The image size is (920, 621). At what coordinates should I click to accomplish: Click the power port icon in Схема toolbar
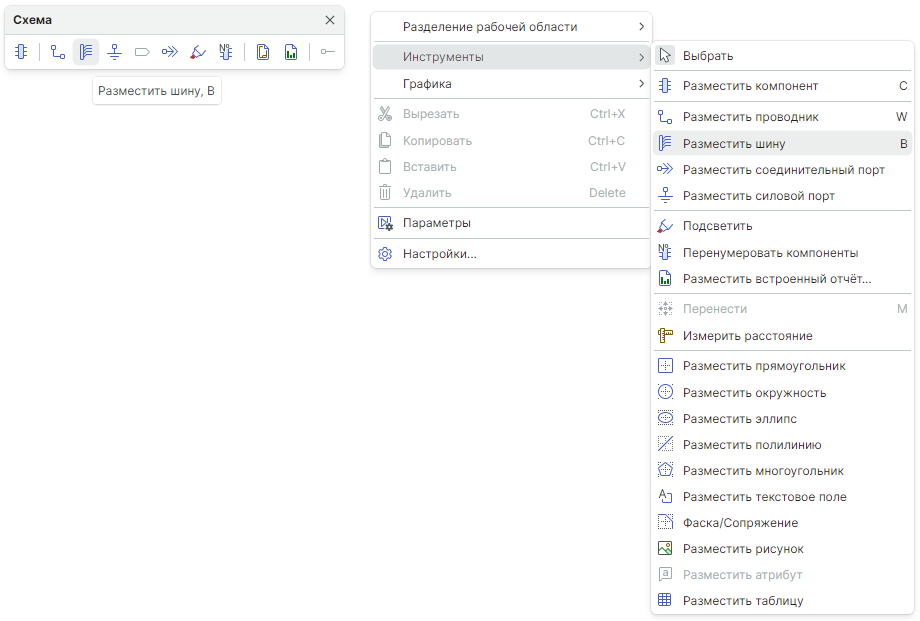click(x=114, y=52)
